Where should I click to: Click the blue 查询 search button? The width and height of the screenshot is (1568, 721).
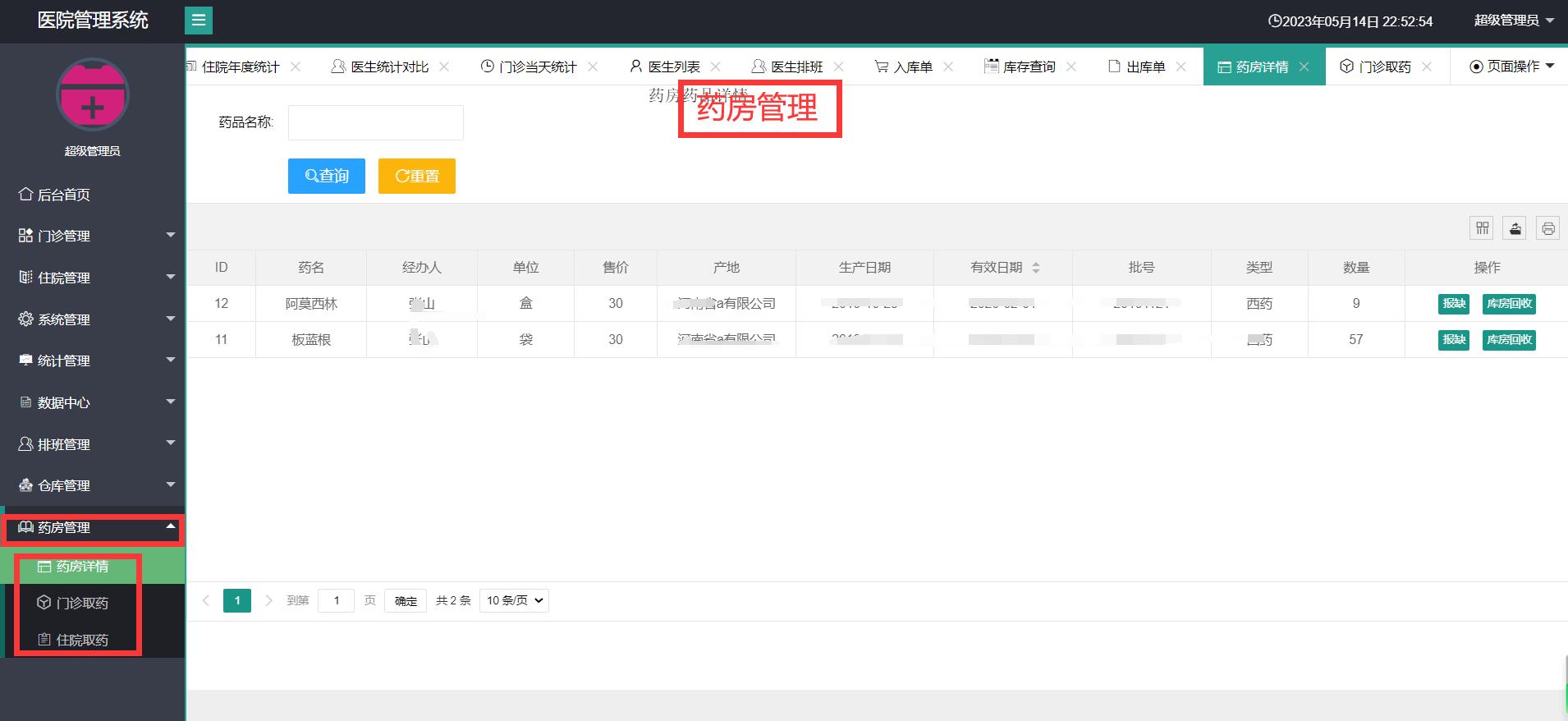coord(327,176)
